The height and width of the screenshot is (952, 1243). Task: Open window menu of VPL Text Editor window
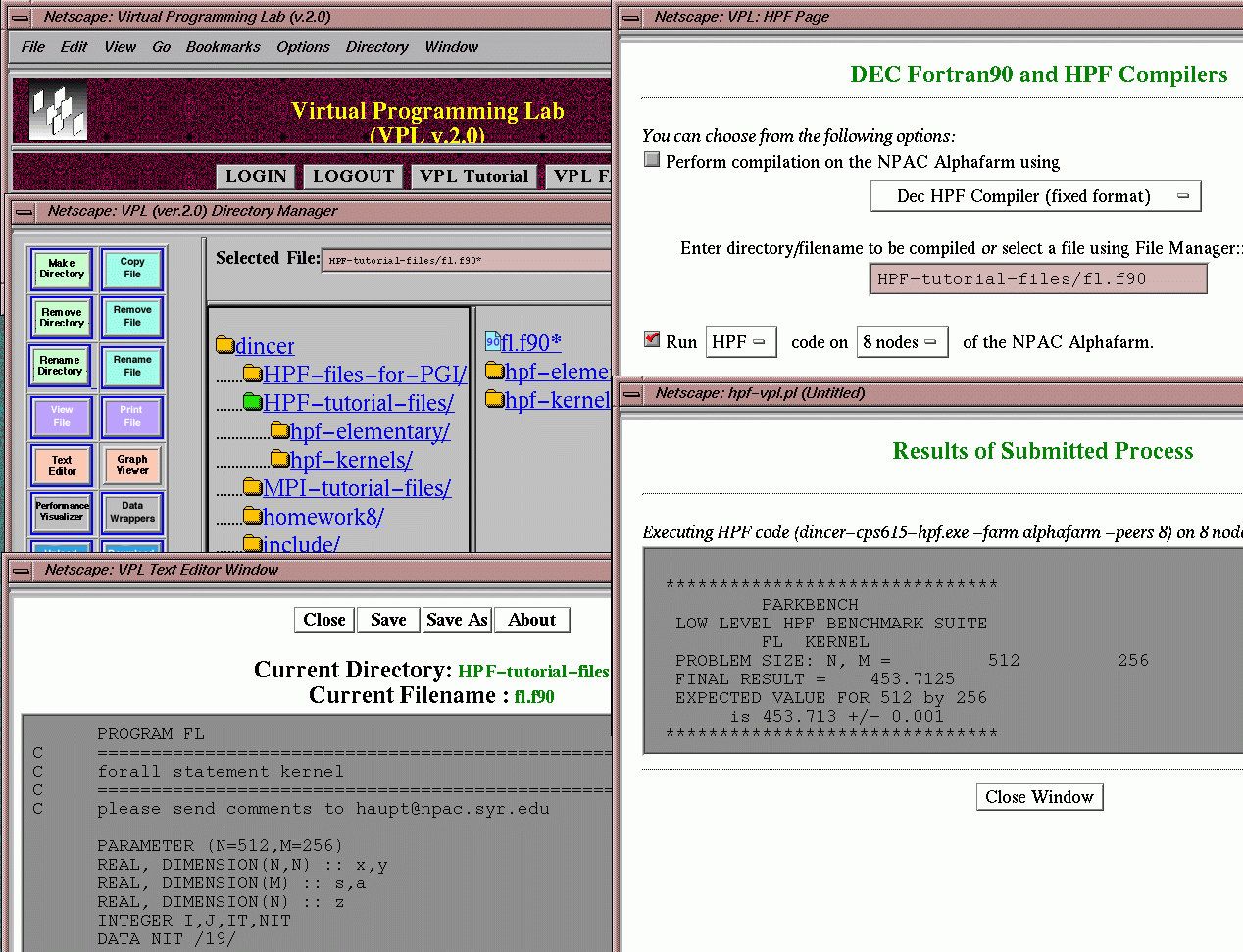point(20,570)
